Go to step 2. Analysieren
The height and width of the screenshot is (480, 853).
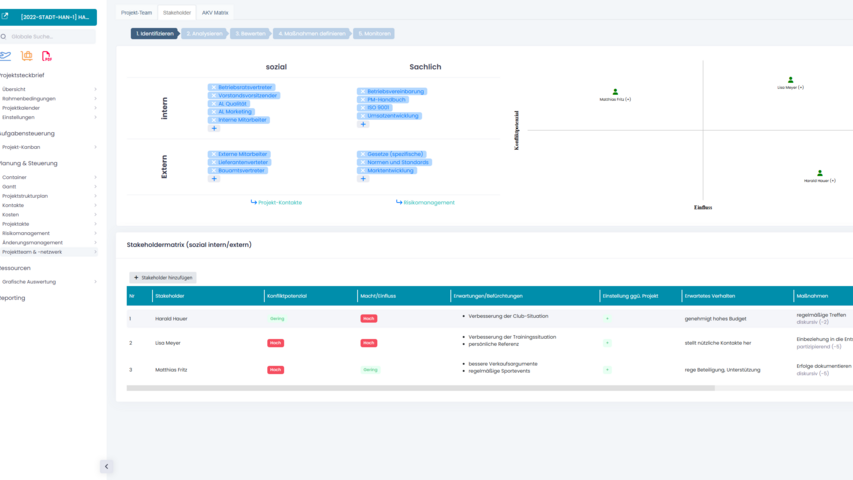pyautogui.click(x=204, y=34)
